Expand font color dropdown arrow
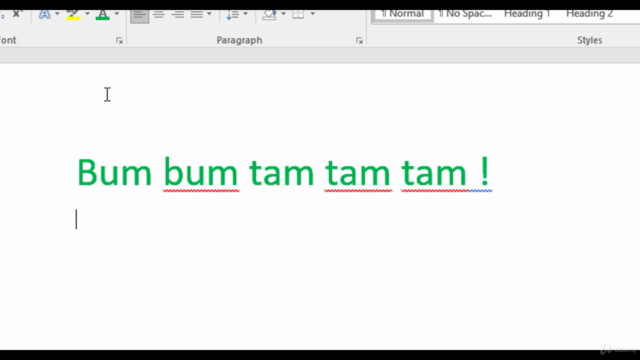Screen dimensions: 640x360 coord(117,14)
